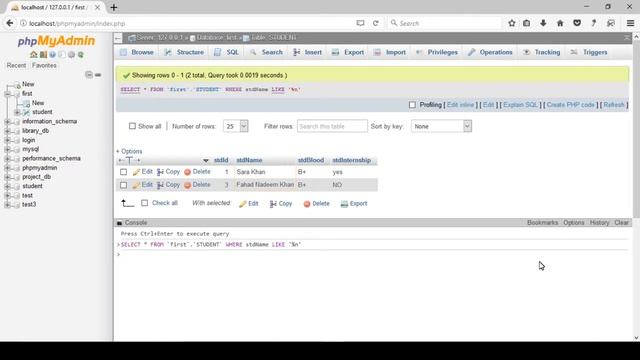
Task: Expand the information_schema database node
Action: click(7, 122)
